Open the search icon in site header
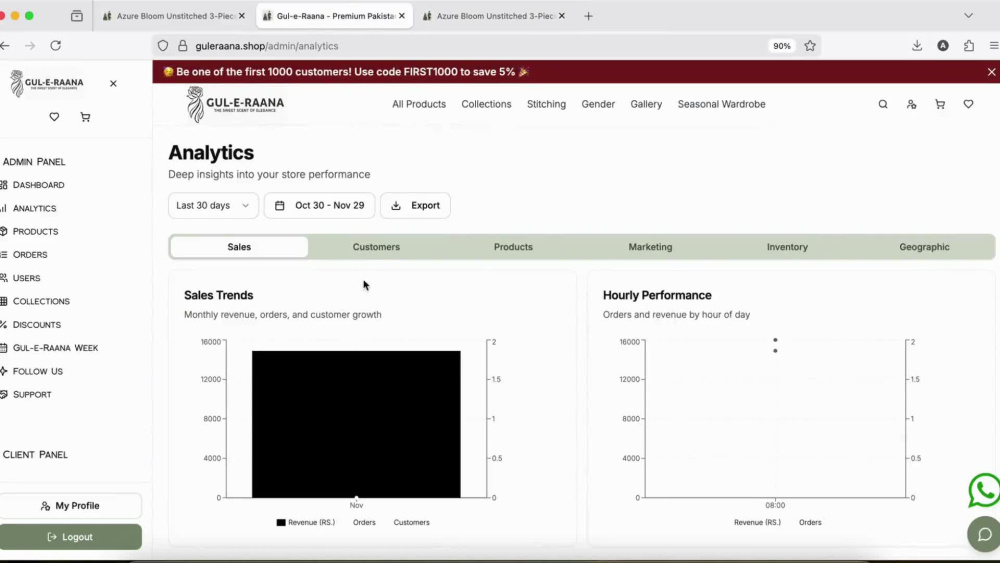Image resolution: width=1000 pixels, height=563 pixels. click(x=883, y=104)
